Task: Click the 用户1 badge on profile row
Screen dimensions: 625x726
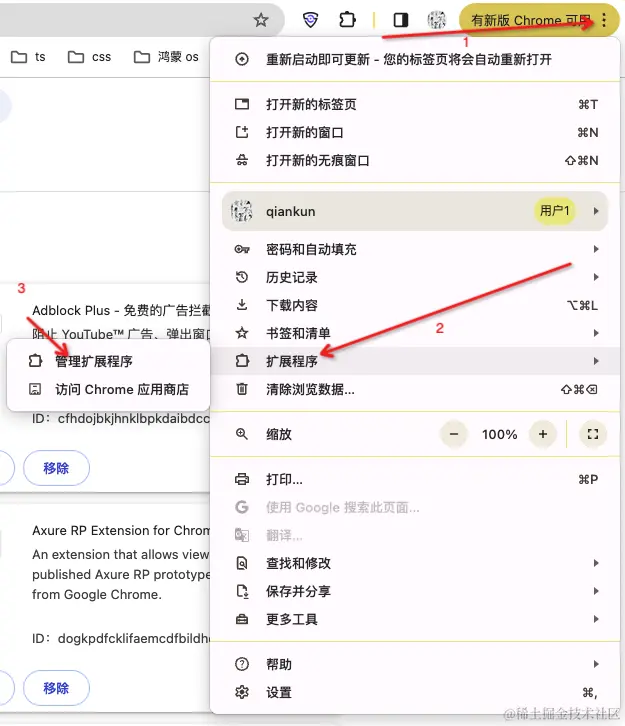Action: pyautogui.click(x=554, y=211)
